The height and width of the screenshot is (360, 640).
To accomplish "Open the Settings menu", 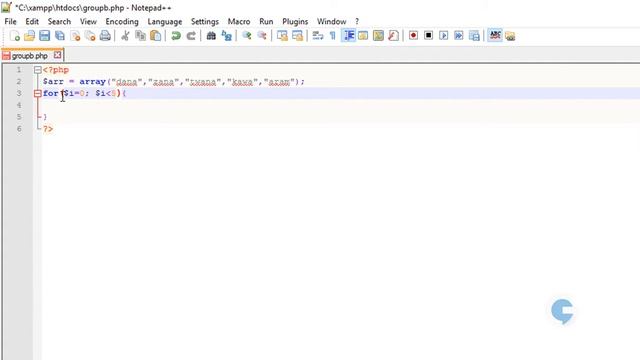I will [x=205, y=22].
